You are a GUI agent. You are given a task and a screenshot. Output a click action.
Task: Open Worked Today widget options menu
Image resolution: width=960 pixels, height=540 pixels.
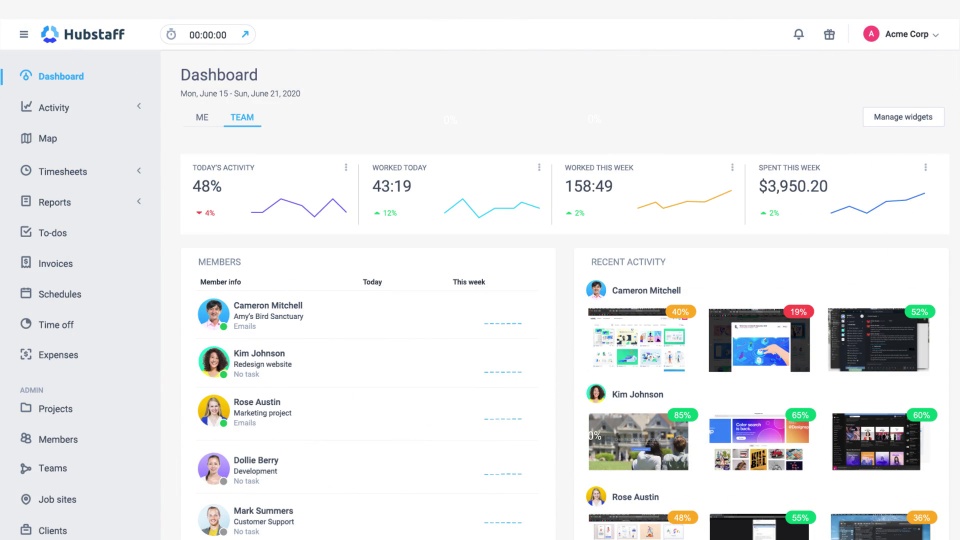point(539,167)
